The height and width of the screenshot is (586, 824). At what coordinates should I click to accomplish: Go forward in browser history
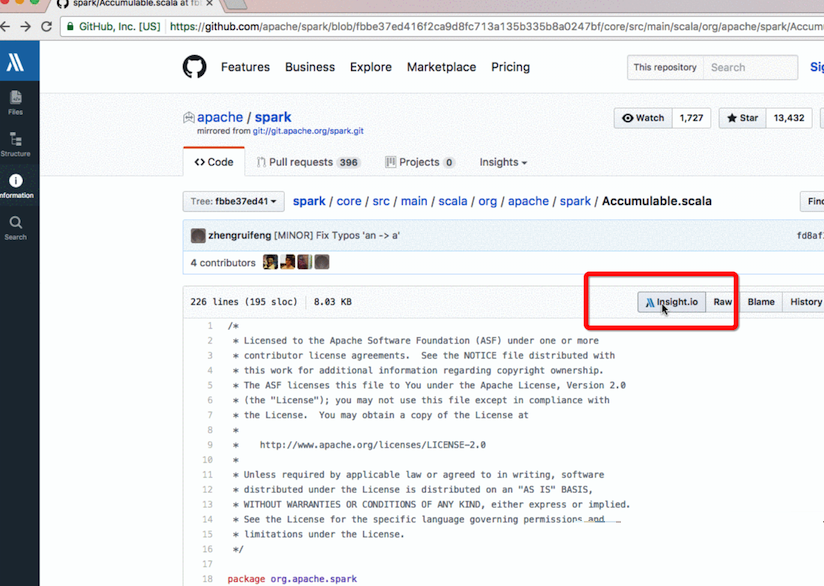coord(25,26)
